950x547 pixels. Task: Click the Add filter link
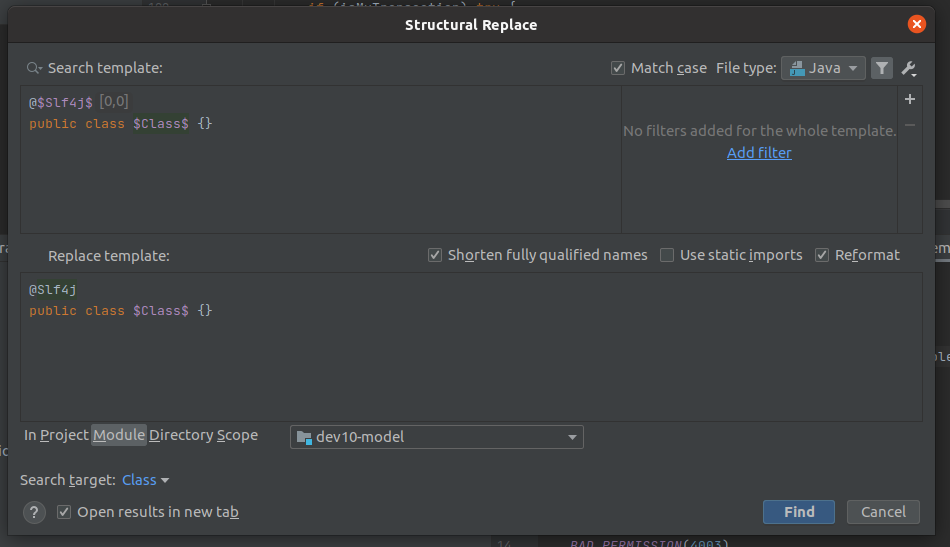click(759, 153)
